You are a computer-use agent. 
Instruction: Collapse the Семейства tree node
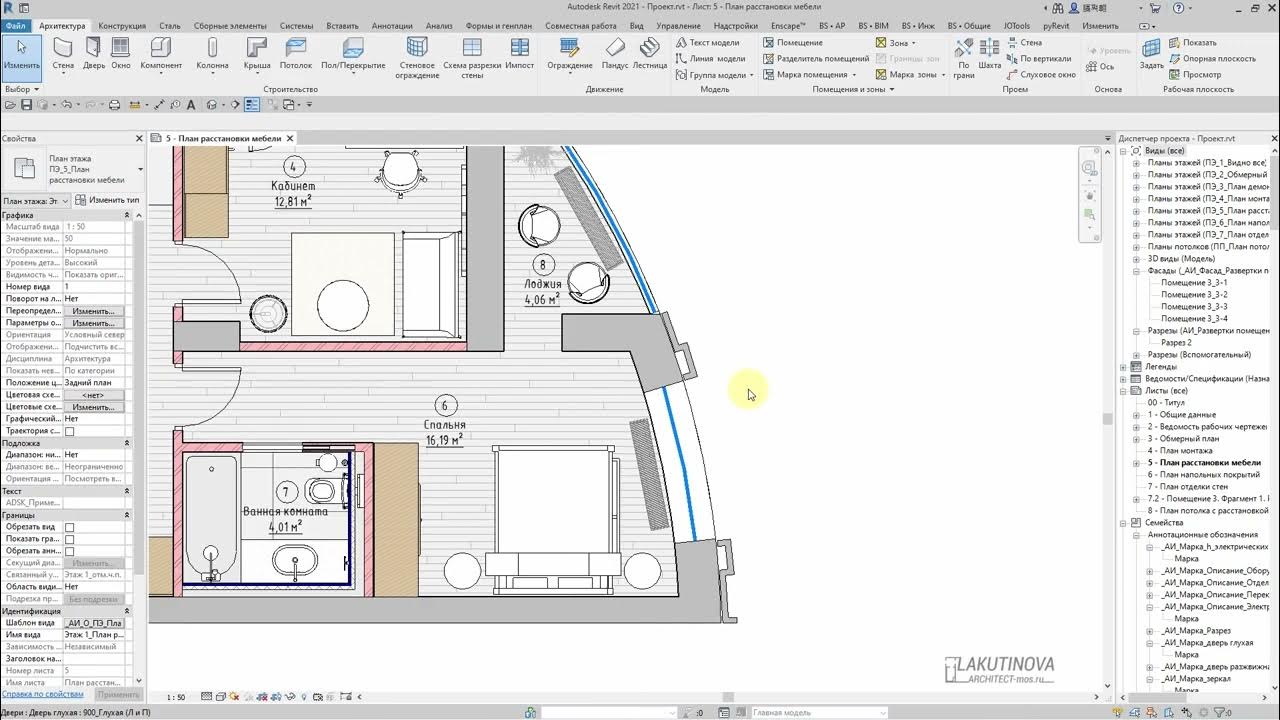tap(1123, 523)
